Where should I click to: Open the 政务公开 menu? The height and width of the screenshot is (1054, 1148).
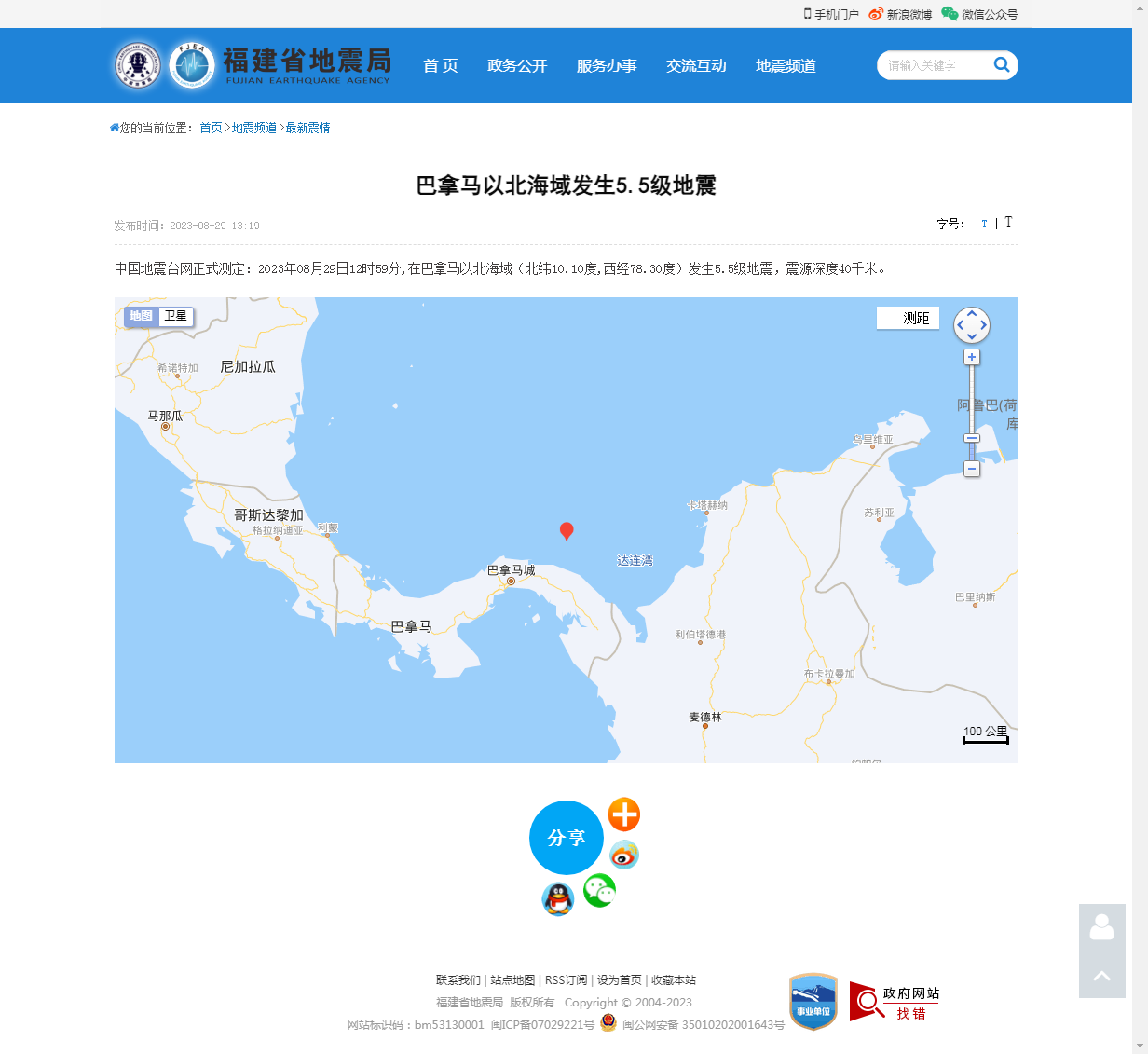pos(517,66)
